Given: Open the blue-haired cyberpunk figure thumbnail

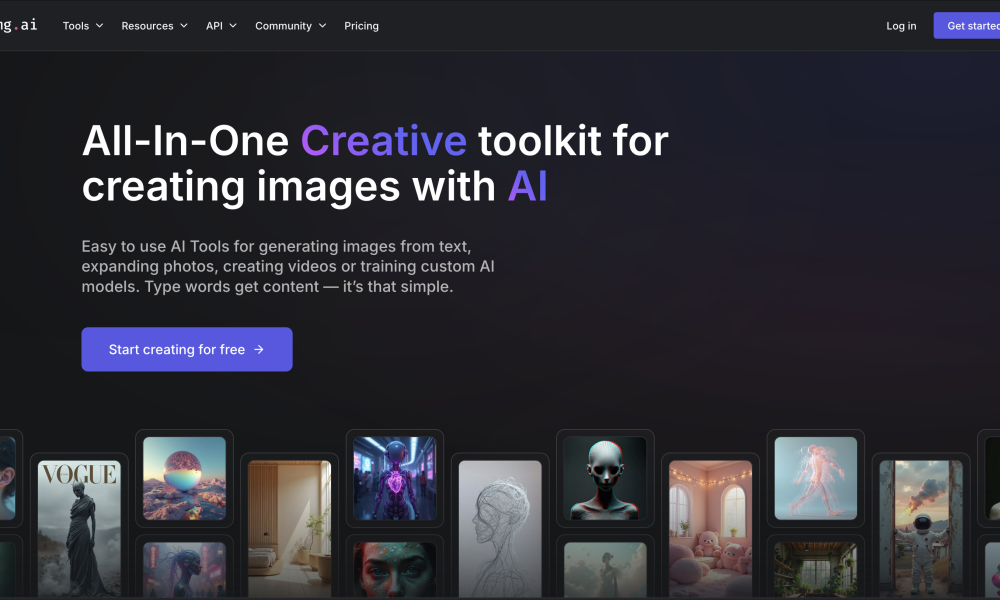Looking at the screenshot, I should pos(184,570).
